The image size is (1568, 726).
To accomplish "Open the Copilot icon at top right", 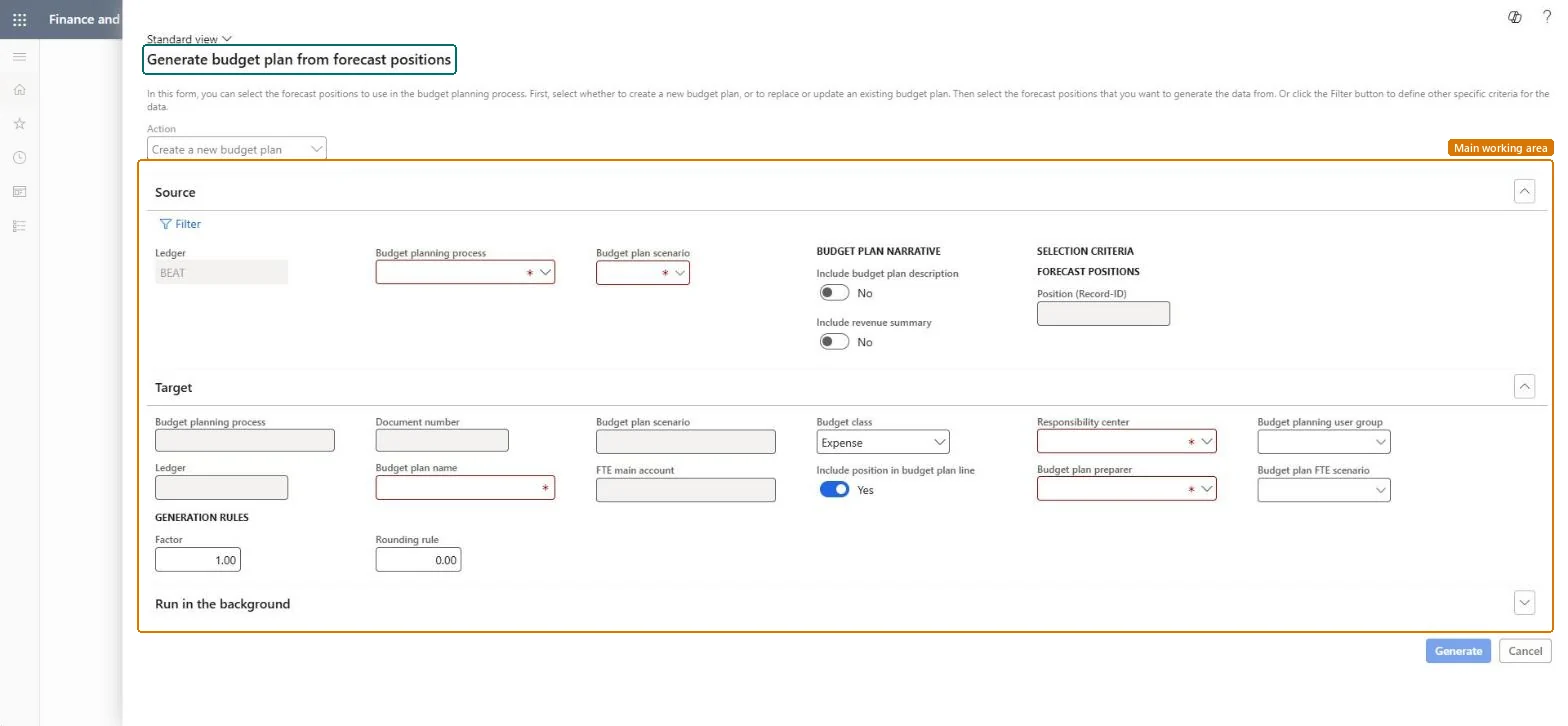I will (1515, 17).
